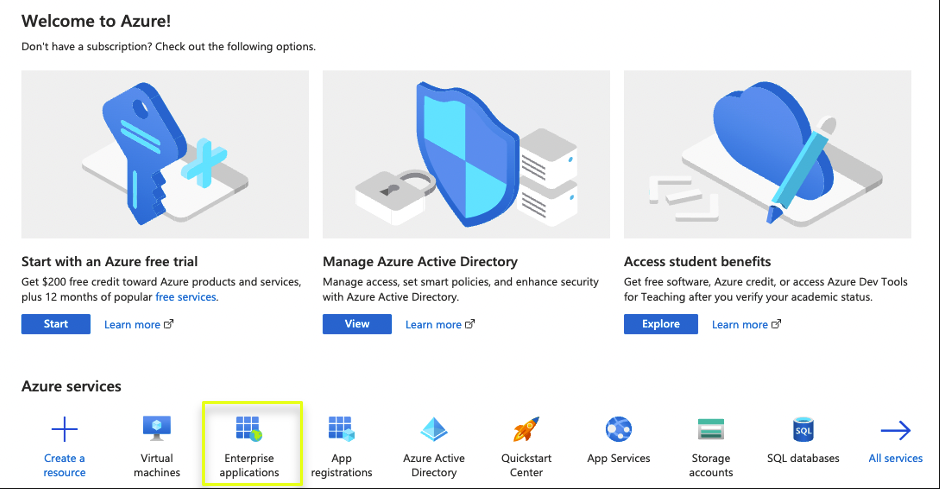The height and width of the screenshot is (489, 940).
Task: Click the Enterprise applications label text
Action: [x=249, y=465]
